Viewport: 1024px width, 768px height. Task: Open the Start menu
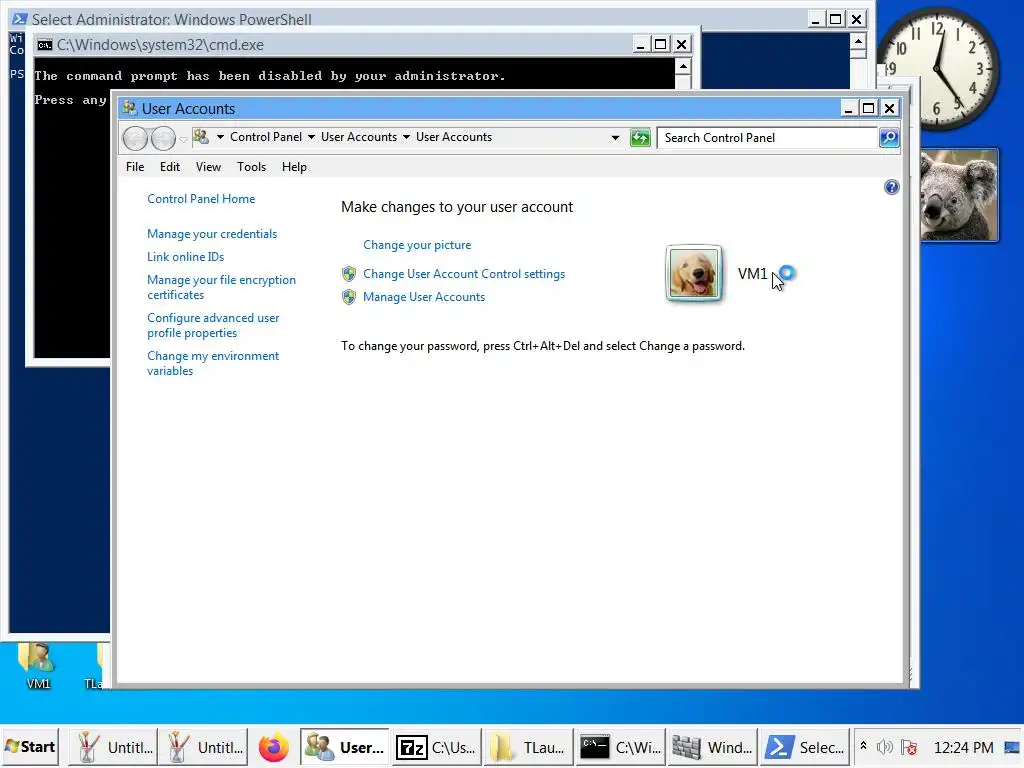point(30,746)
